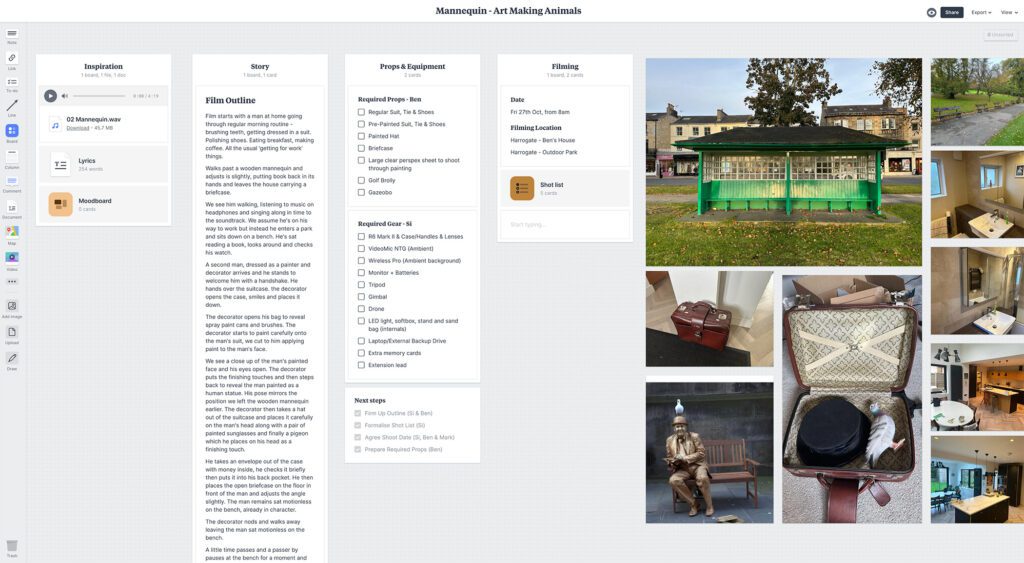The image size is (1024, 563).
Task: Expand the more tools ellipsis
Action: pyautogui.click(x=12, y=282)
